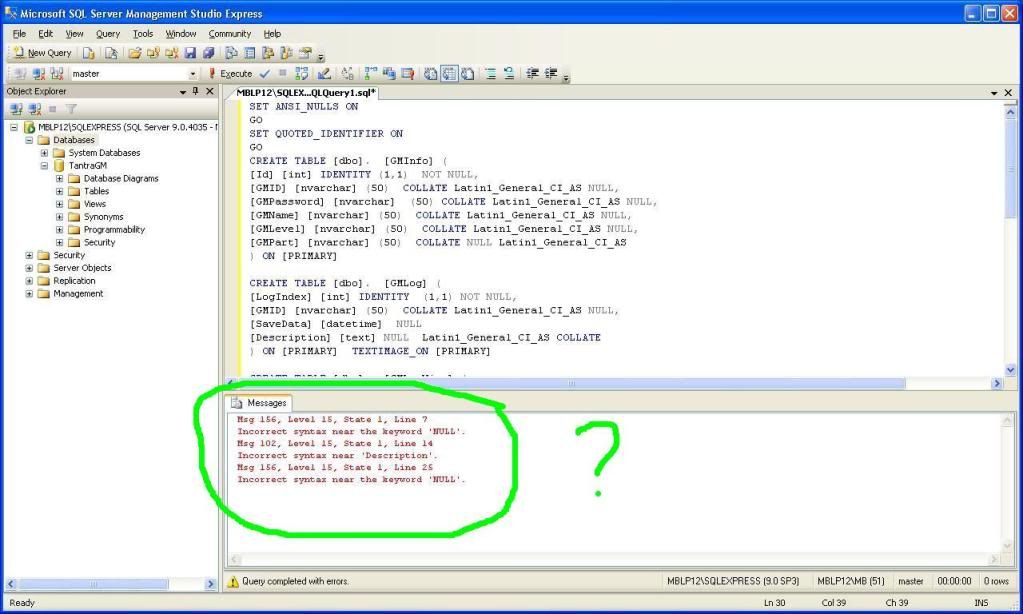Click the Increase Indent toolbar icon
The height and width of the screenshot is (614, 1023).
pyautogui.click(x=550, y=74)
